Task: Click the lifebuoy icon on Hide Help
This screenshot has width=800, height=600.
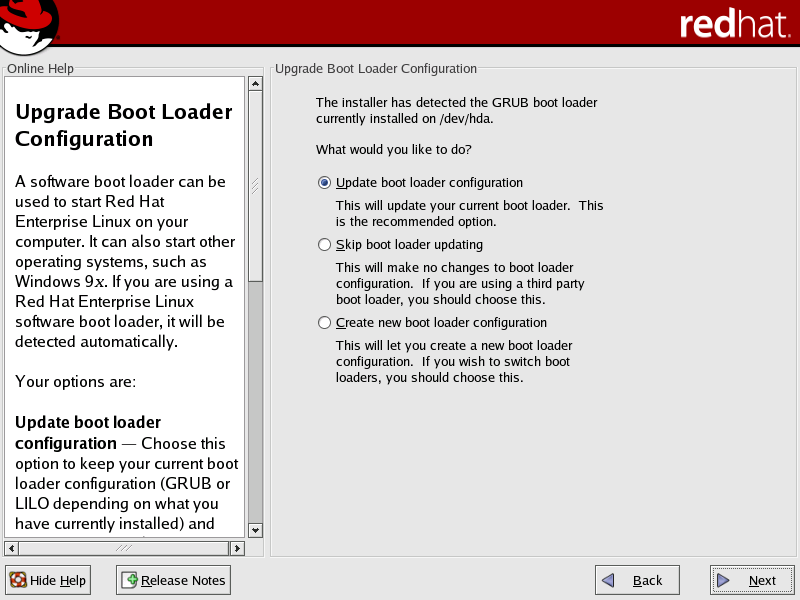Action: click(18, 580)
